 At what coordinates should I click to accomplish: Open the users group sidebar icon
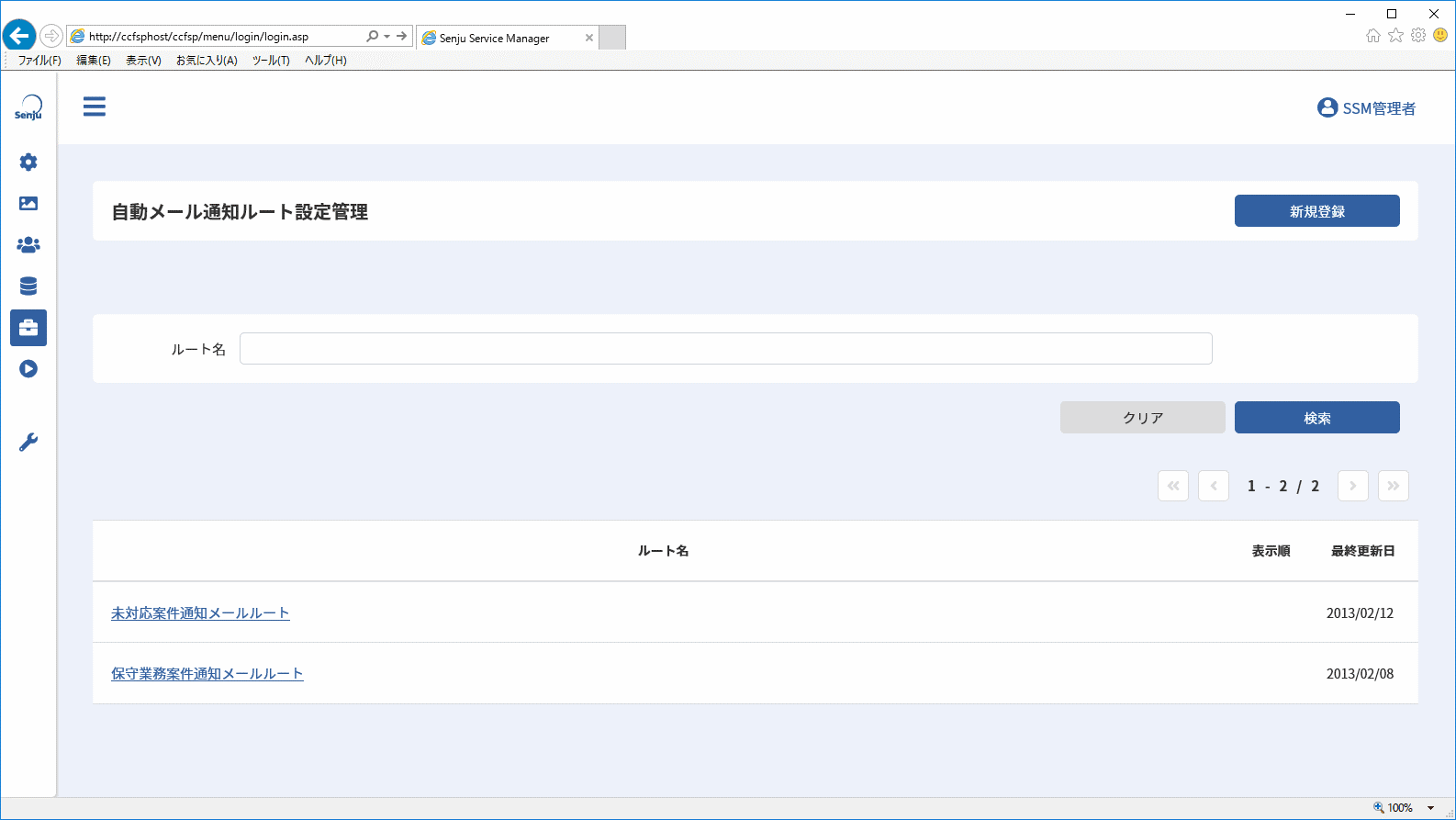(x=28, y=245)
